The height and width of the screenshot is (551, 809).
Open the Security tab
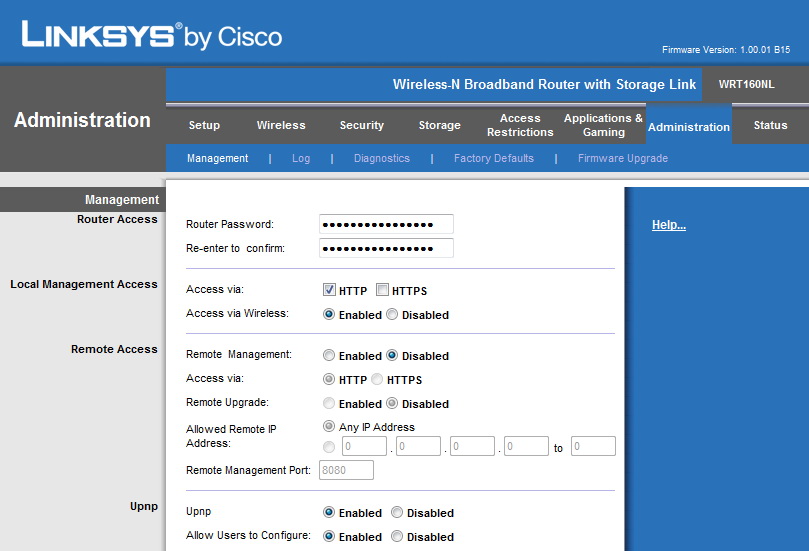(x=362, y=125)
